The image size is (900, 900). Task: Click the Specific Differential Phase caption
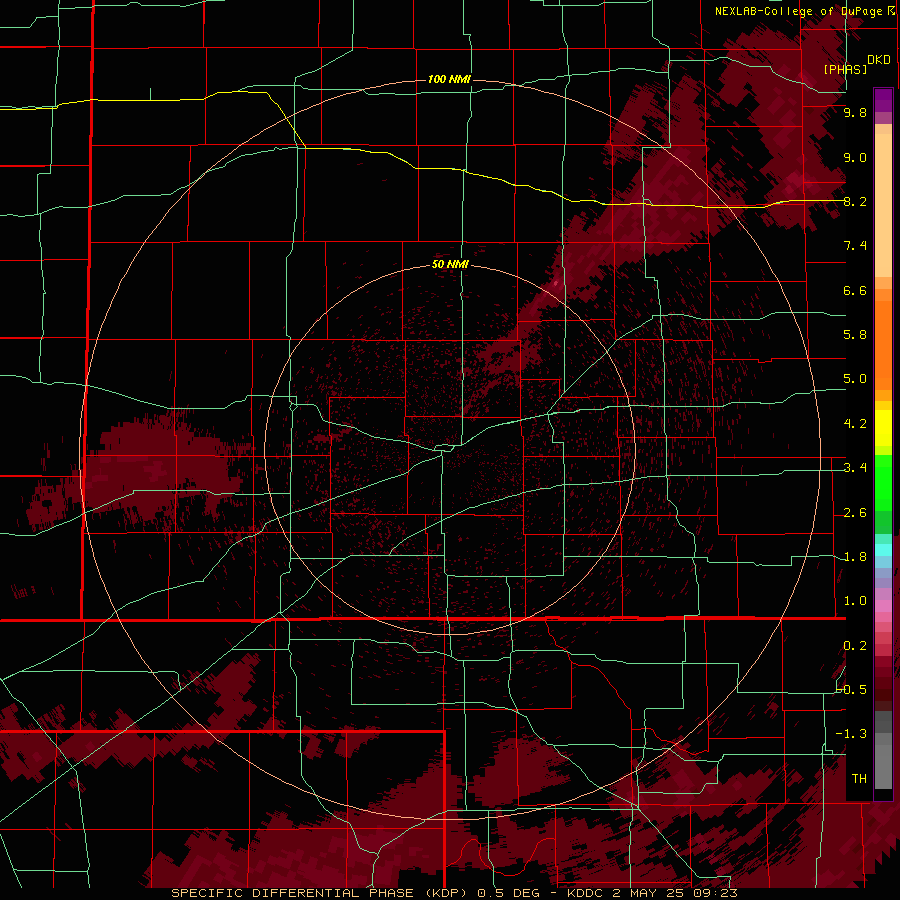(455, 893)
